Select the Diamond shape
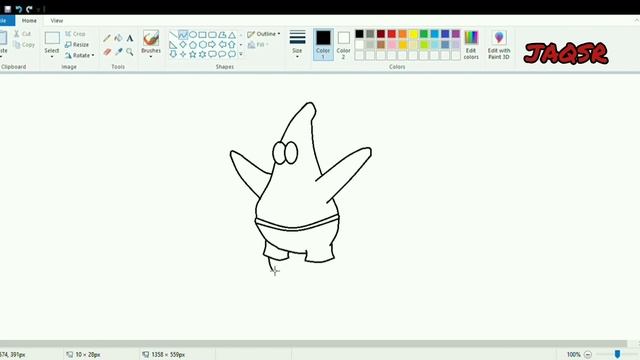 [x=183, y=44]
